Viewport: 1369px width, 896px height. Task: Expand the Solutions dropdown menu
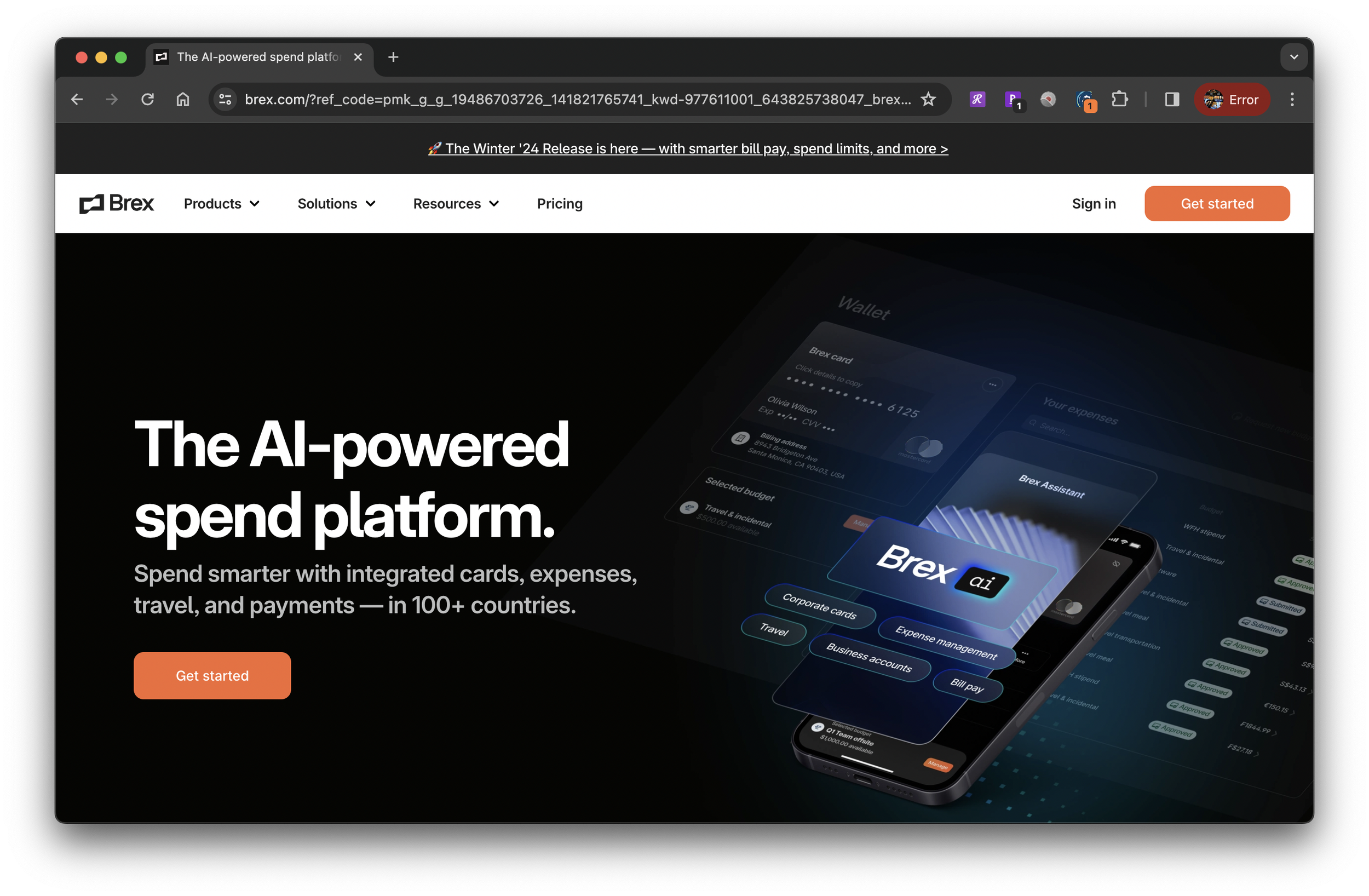pos(336,204)
